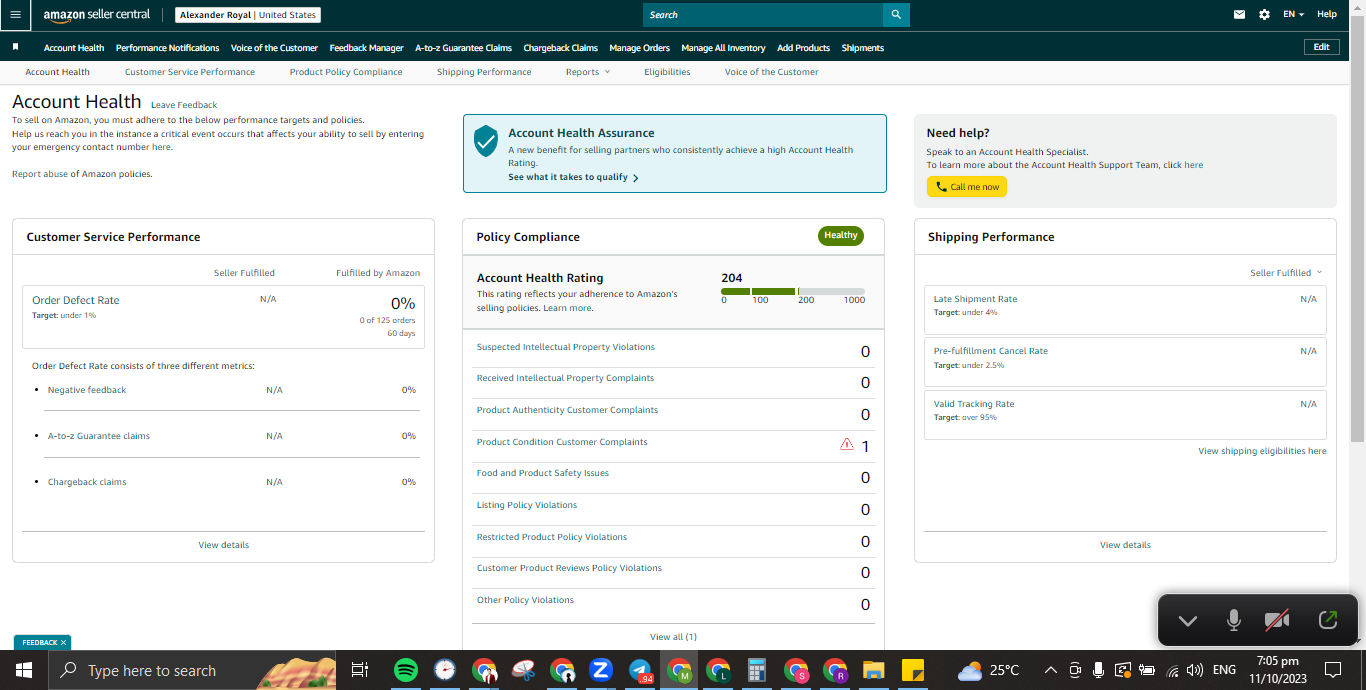Click the volume speaker tray icon

(1195, 670)
